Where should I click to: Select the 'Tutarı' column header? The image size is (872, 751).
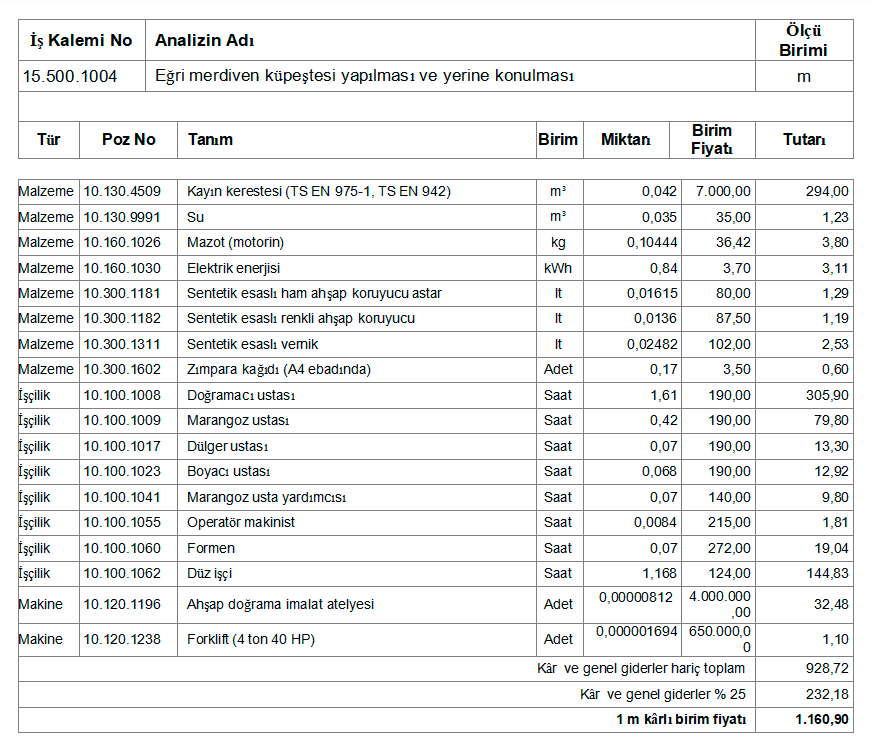(x=804, y=140)
